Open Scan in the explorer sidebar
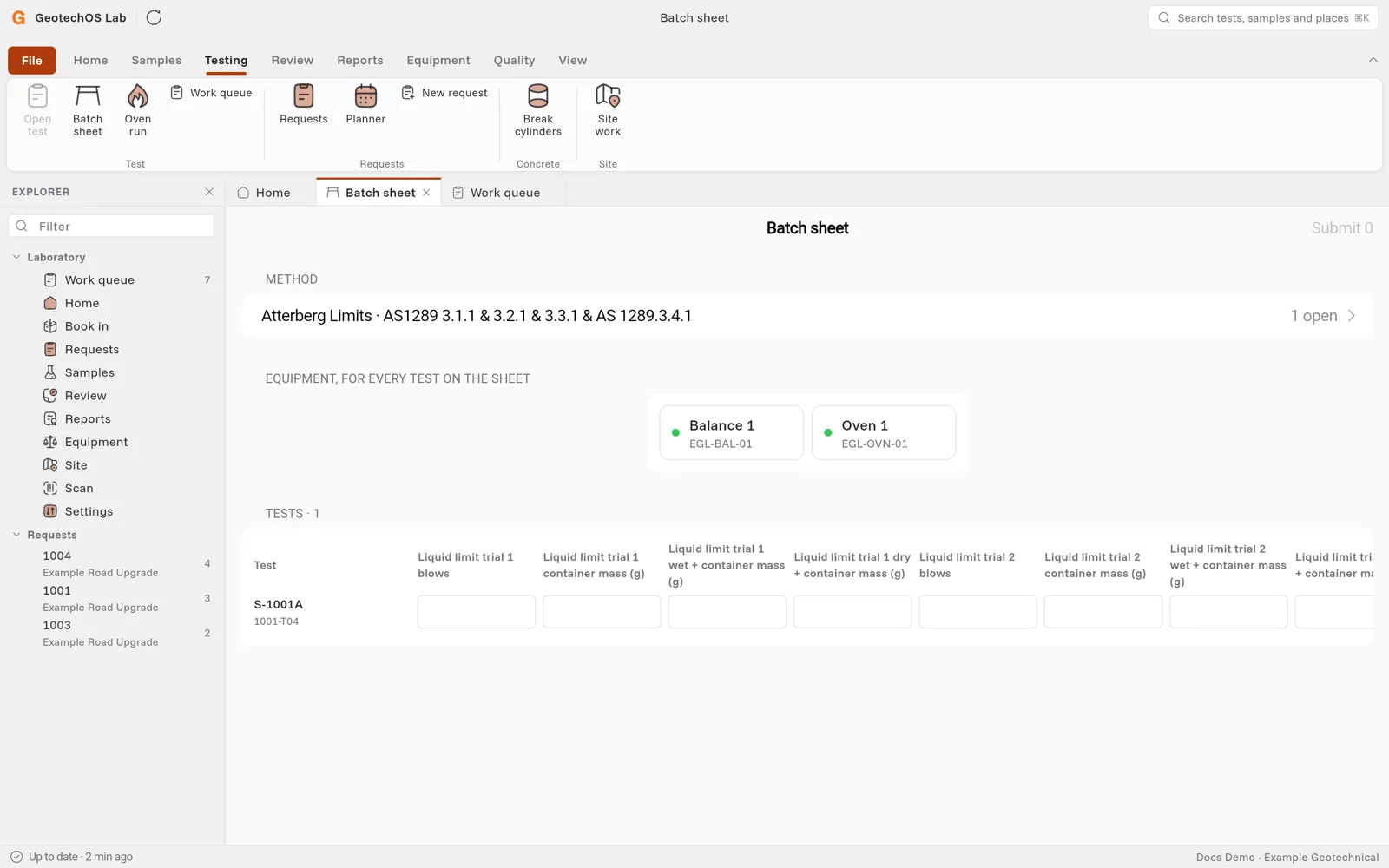This screenshot has height=868, width=1389. point(111,488)
